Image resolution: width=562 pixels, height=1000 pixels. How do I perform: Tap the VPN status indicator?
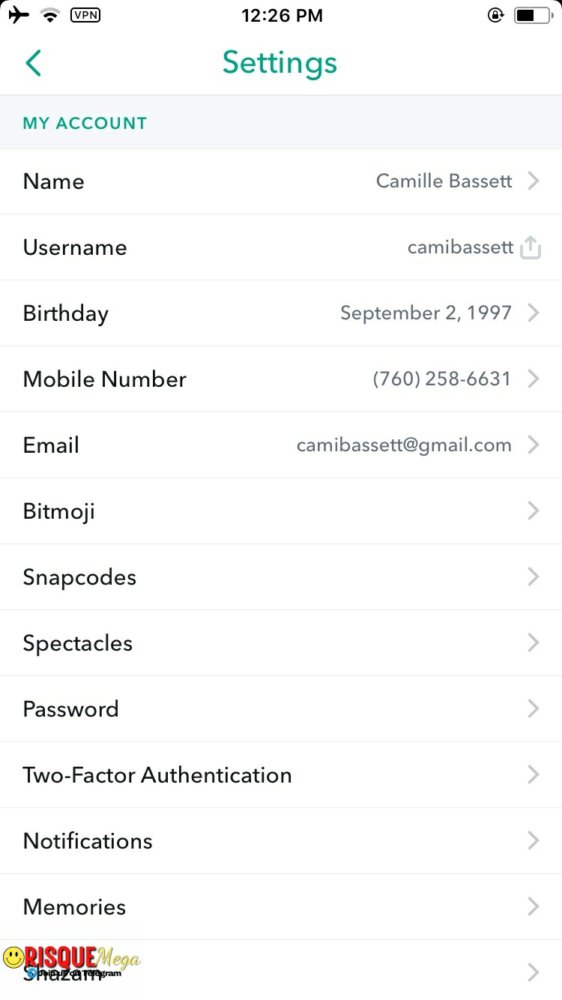[x=85, y=15]
